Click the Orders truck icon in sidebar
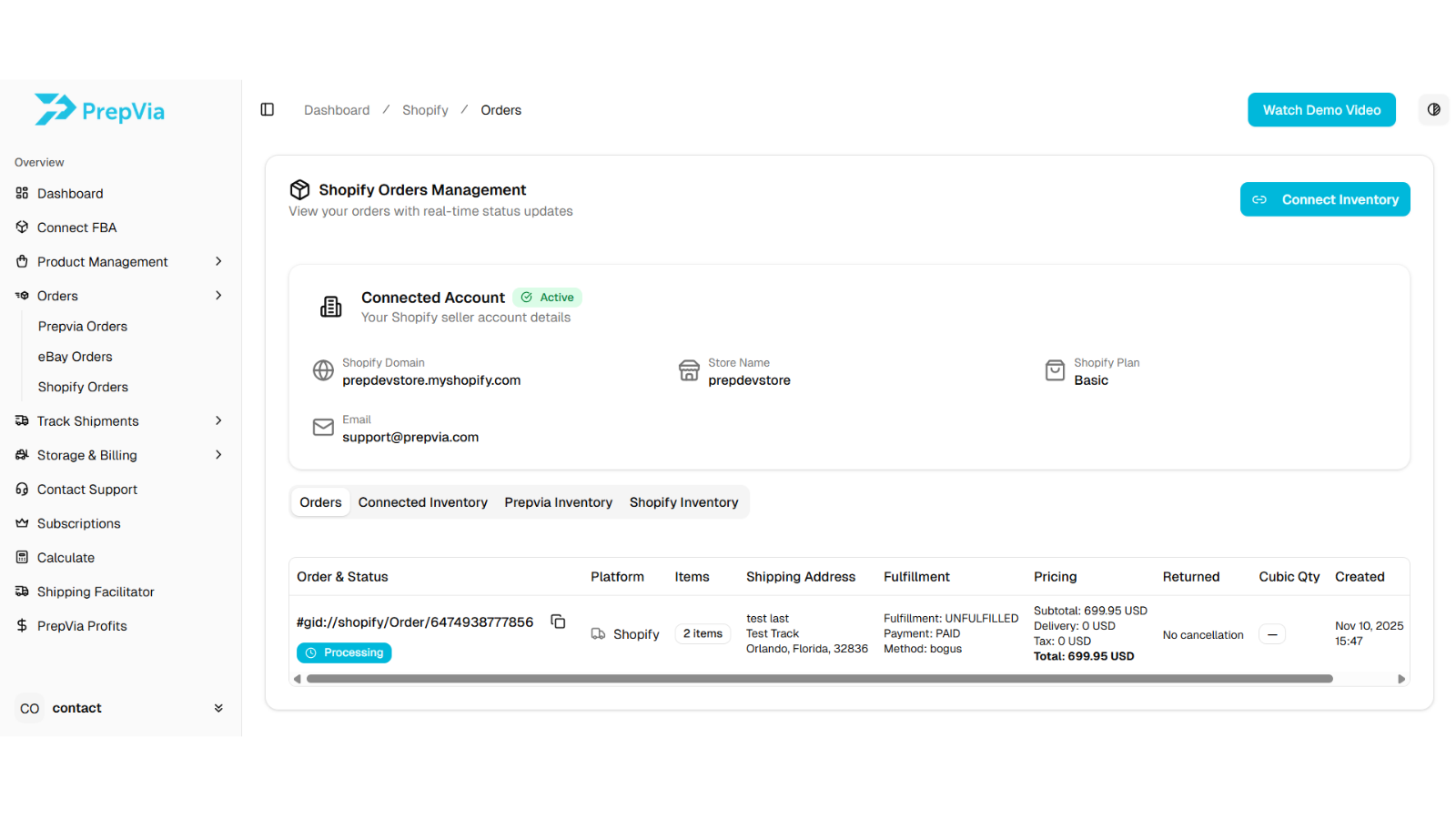The height and width of the screenshot is (819, 1456). [22, 296]
